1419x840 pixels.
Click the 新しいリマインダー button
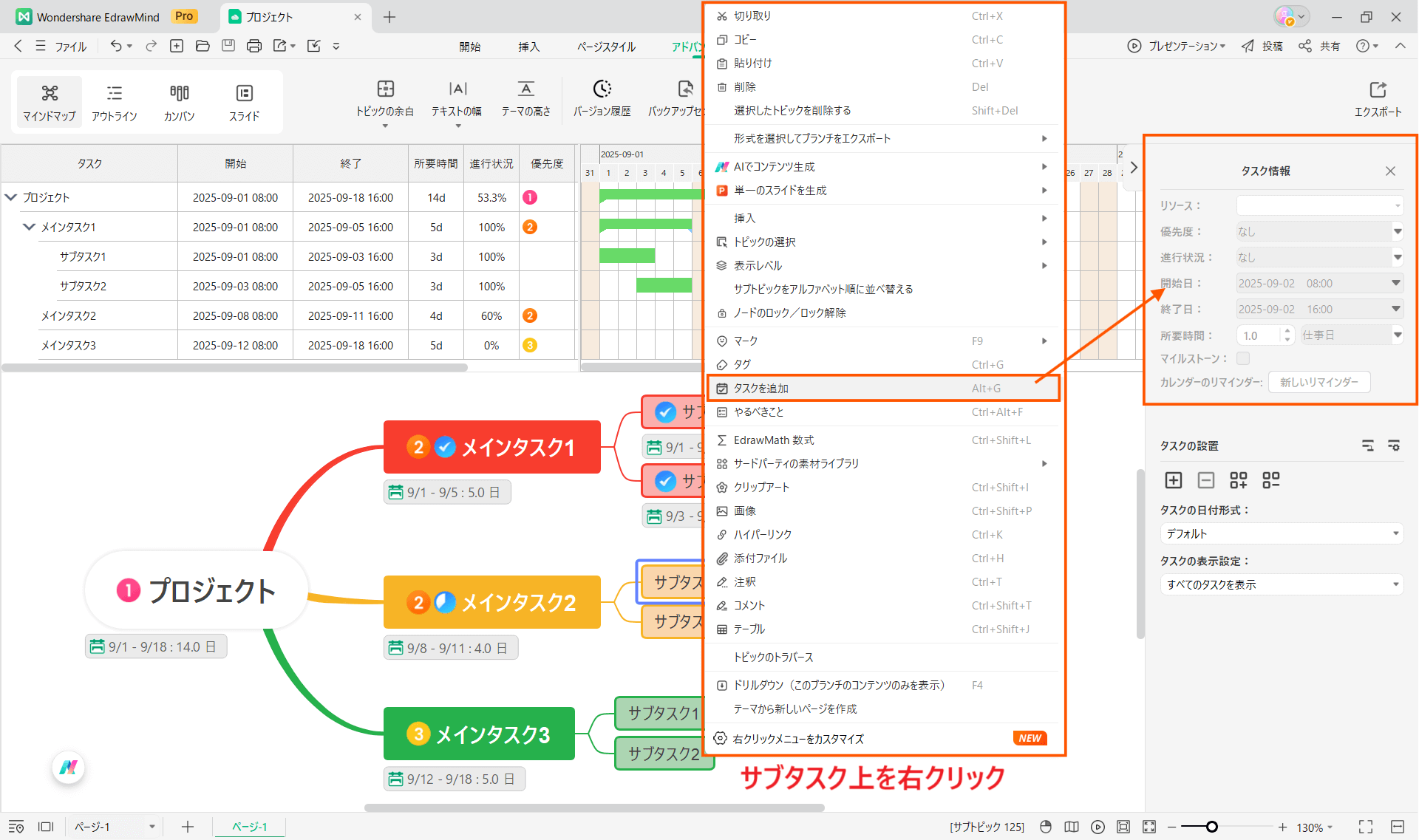point(1318,382)
